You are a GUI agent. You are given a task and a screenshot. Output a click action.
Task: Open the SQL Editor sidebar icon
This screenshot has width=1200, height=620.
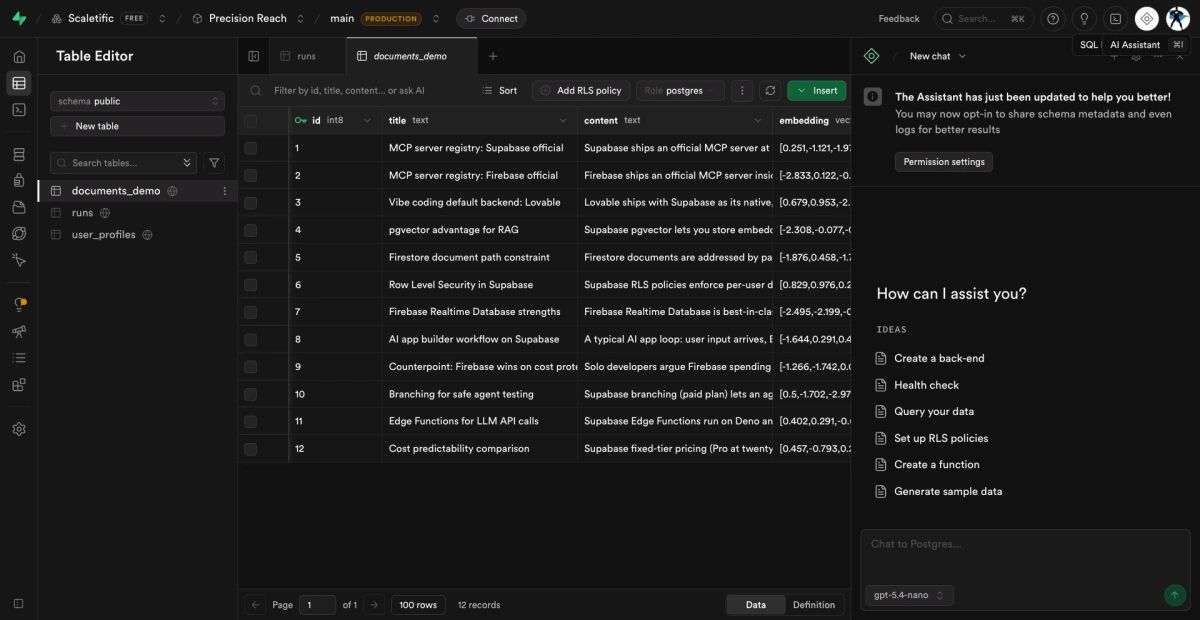(x=18, y=109)
